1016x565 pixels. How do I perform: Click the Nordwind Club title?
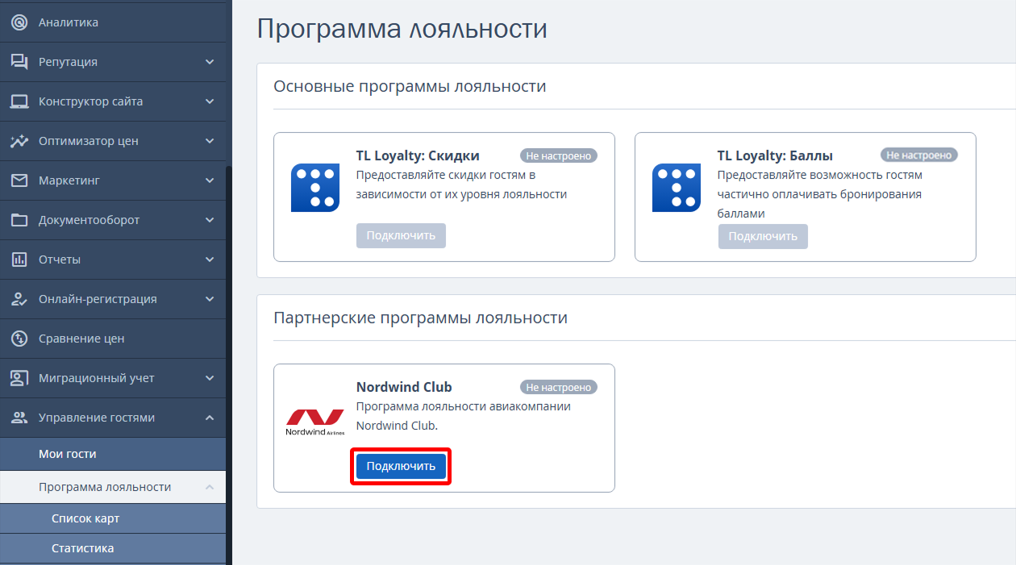click(404, 387)
